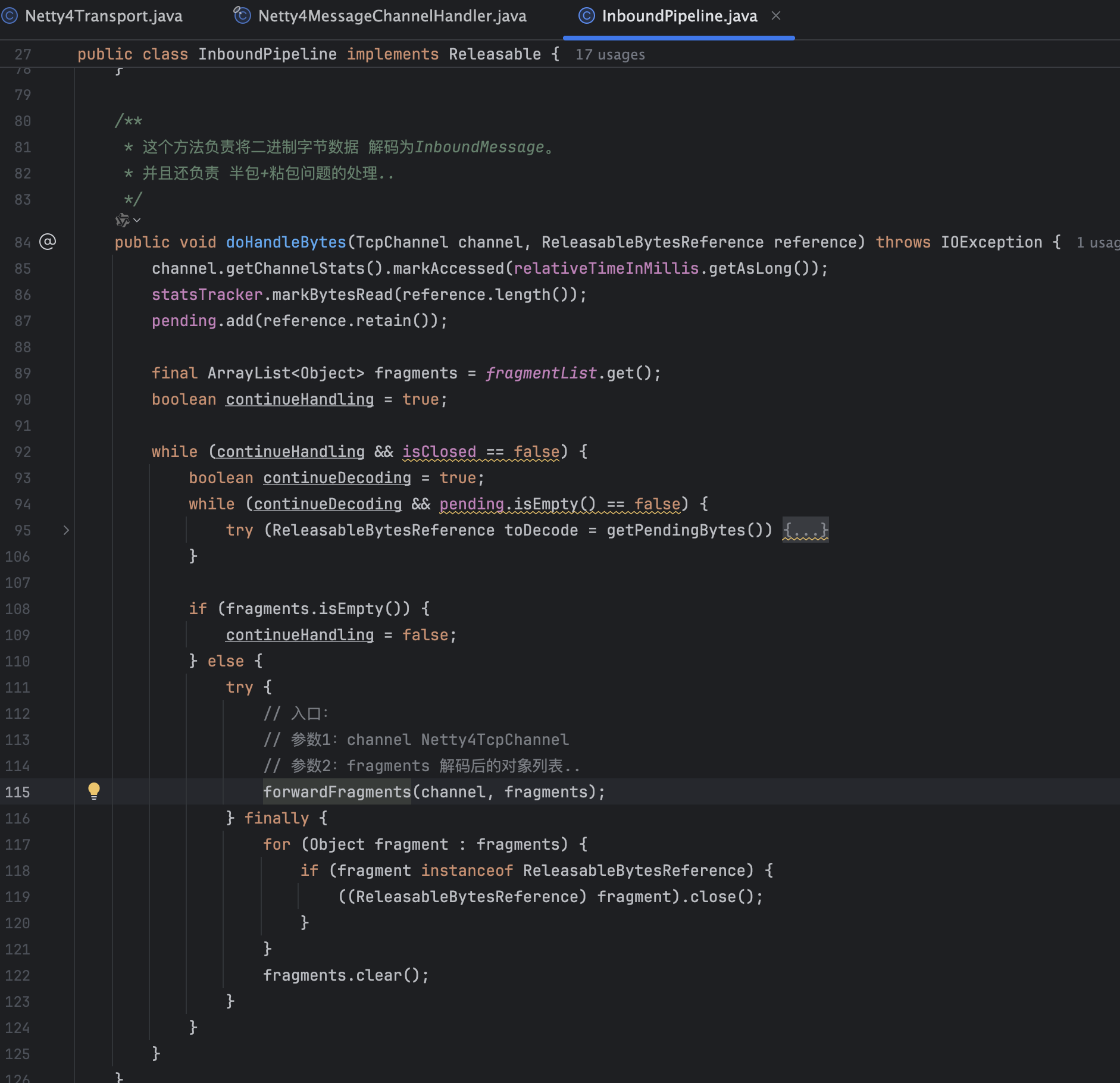
Task: Click the Releasable interface name
Action: coord(495,54)
